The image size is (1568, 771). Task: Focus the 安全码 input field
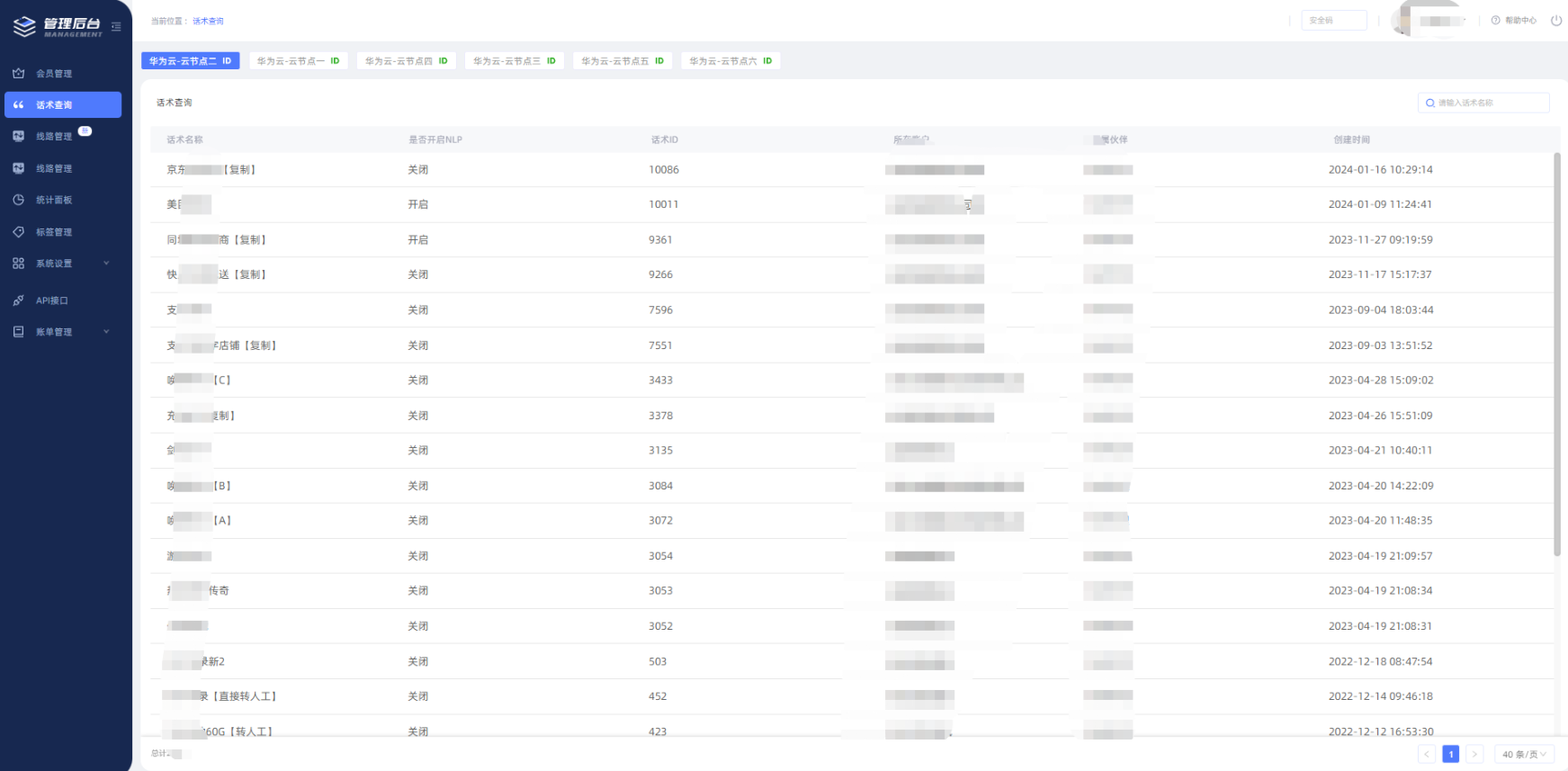(1333, 21)
